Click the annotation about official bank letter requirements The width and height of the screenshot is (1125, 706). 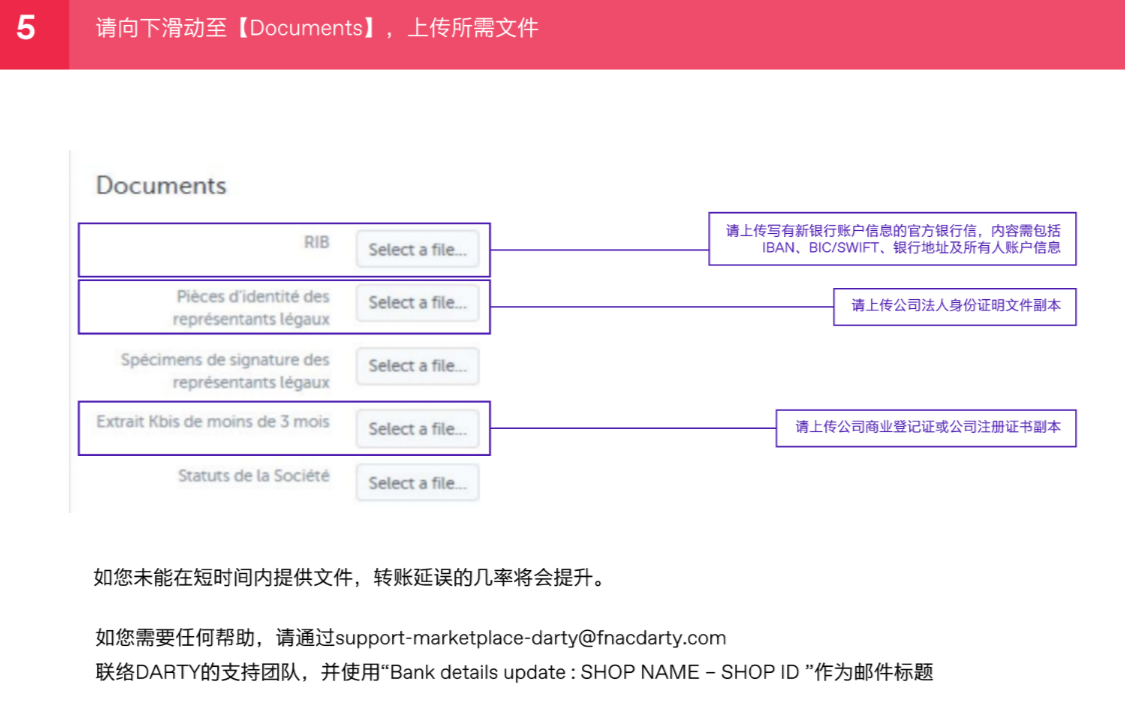point(892,239)
